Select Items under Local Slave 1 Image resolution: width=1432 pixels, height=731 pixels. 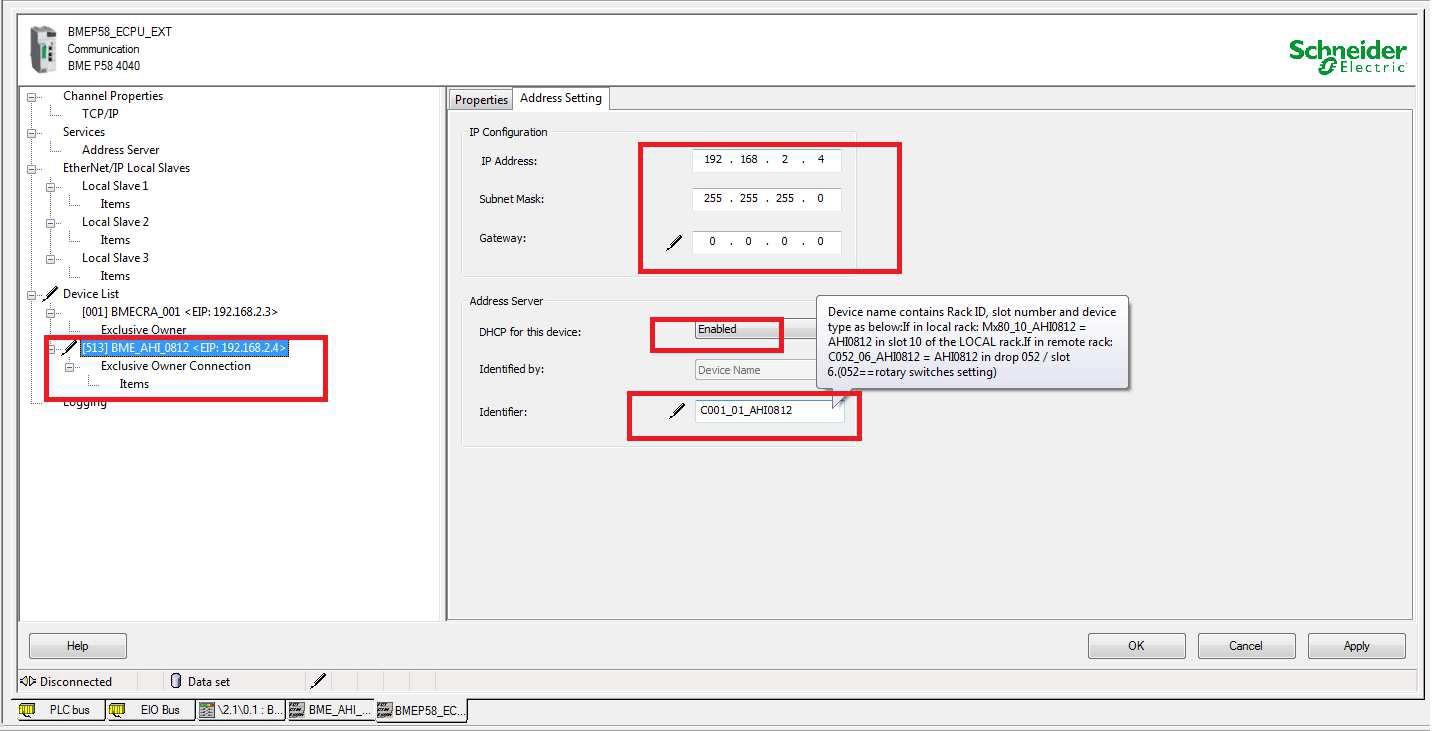coord(115,204)
